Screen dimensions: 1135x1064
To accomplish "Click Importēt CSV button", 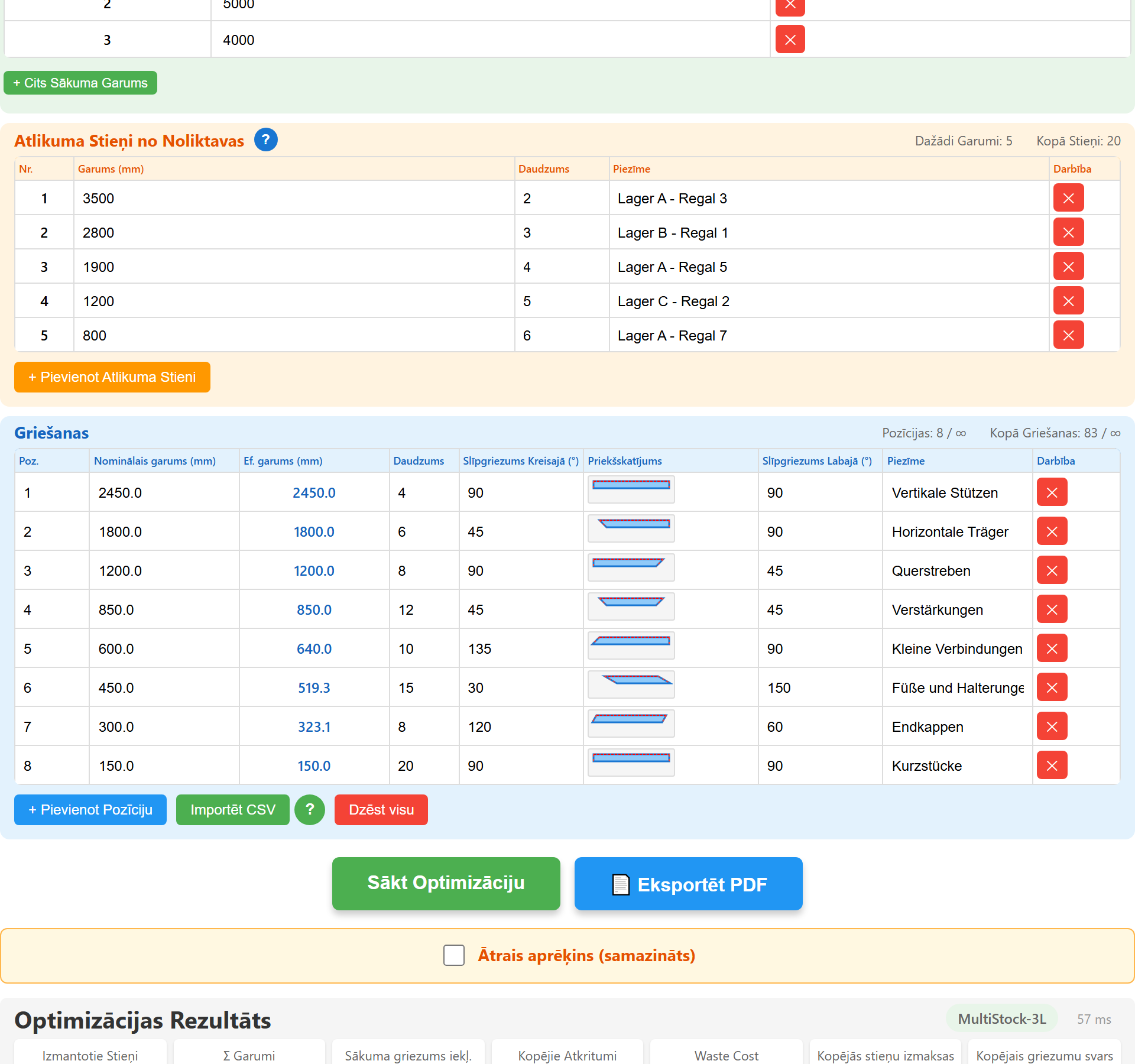I will 233,810.
